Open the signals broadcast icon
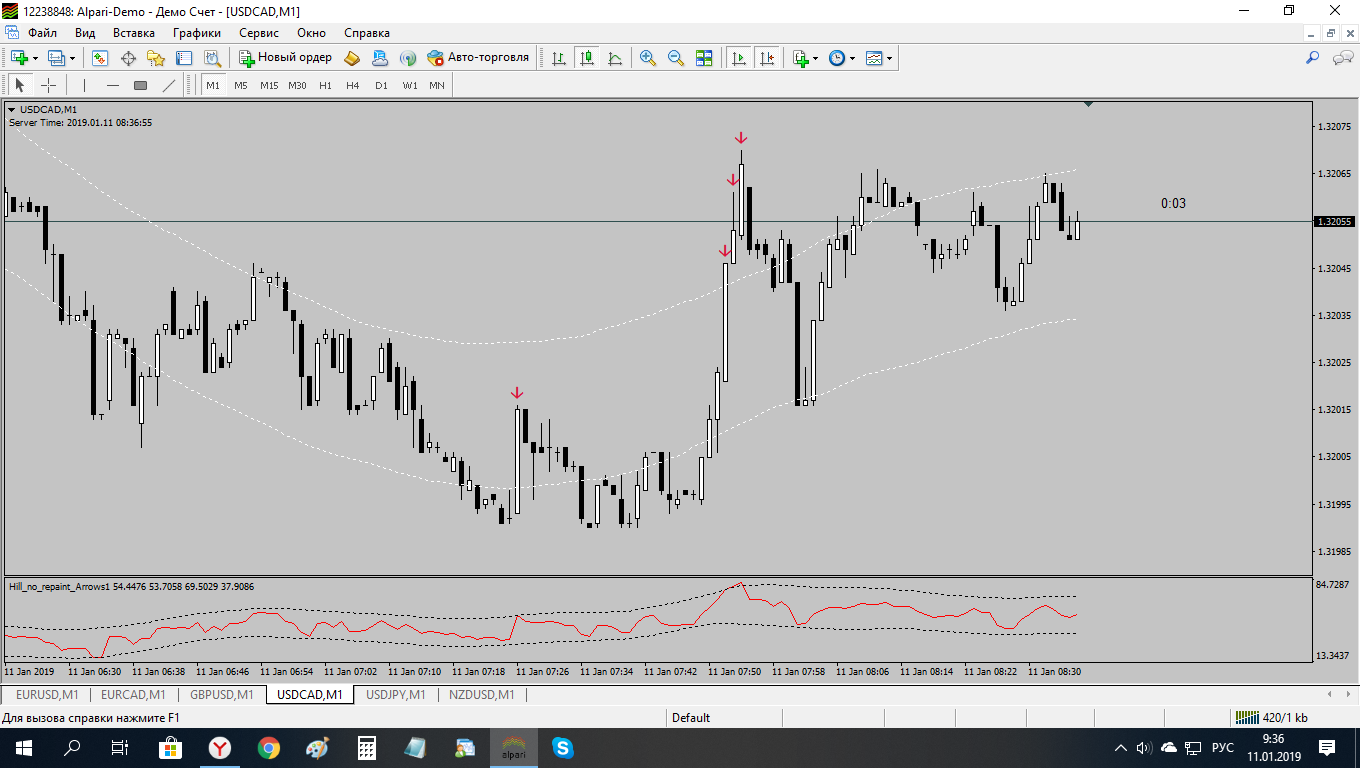The image size is (1360, 768). [408, 58]
